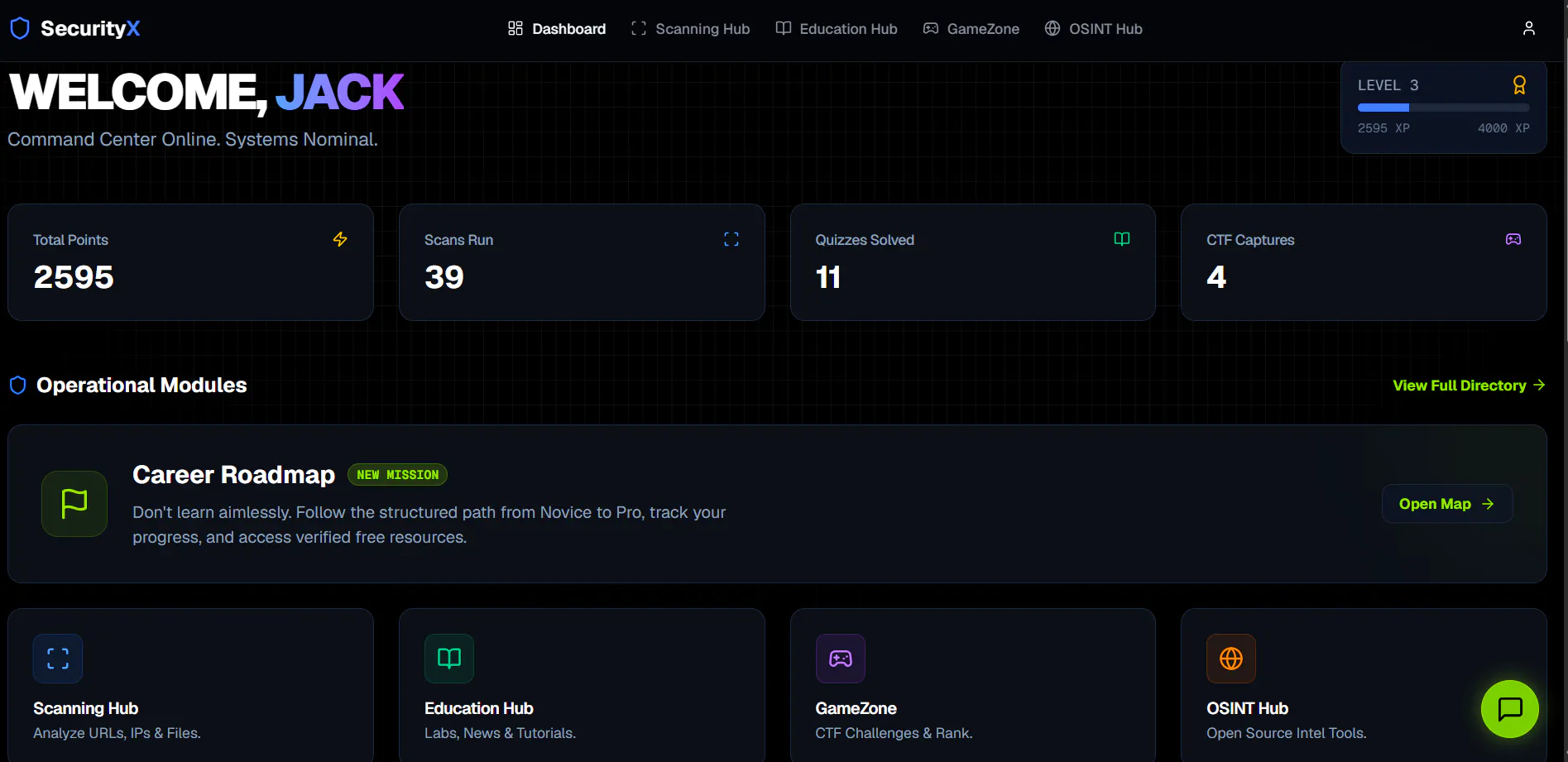
Task: Switch to GameZone in the navbar
Action: tap(971, 29)
